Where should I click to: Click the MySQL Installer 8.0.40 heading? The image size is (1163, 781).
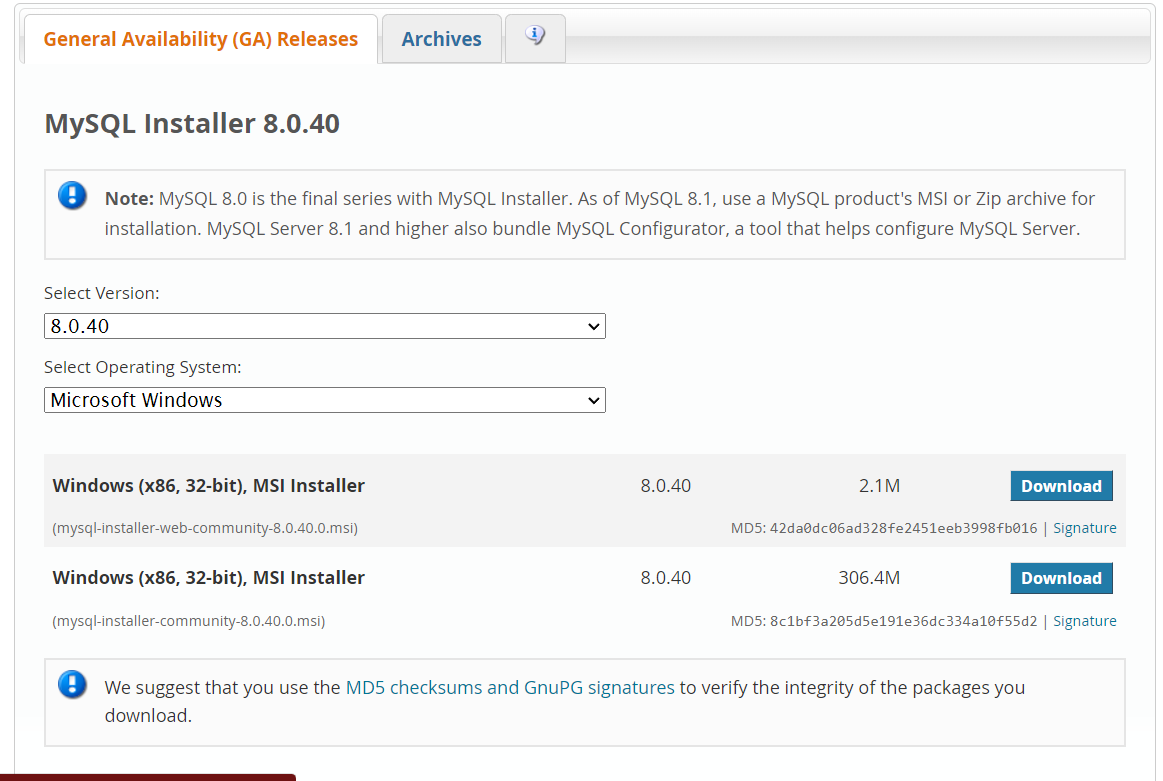click(x=192, y=123)
